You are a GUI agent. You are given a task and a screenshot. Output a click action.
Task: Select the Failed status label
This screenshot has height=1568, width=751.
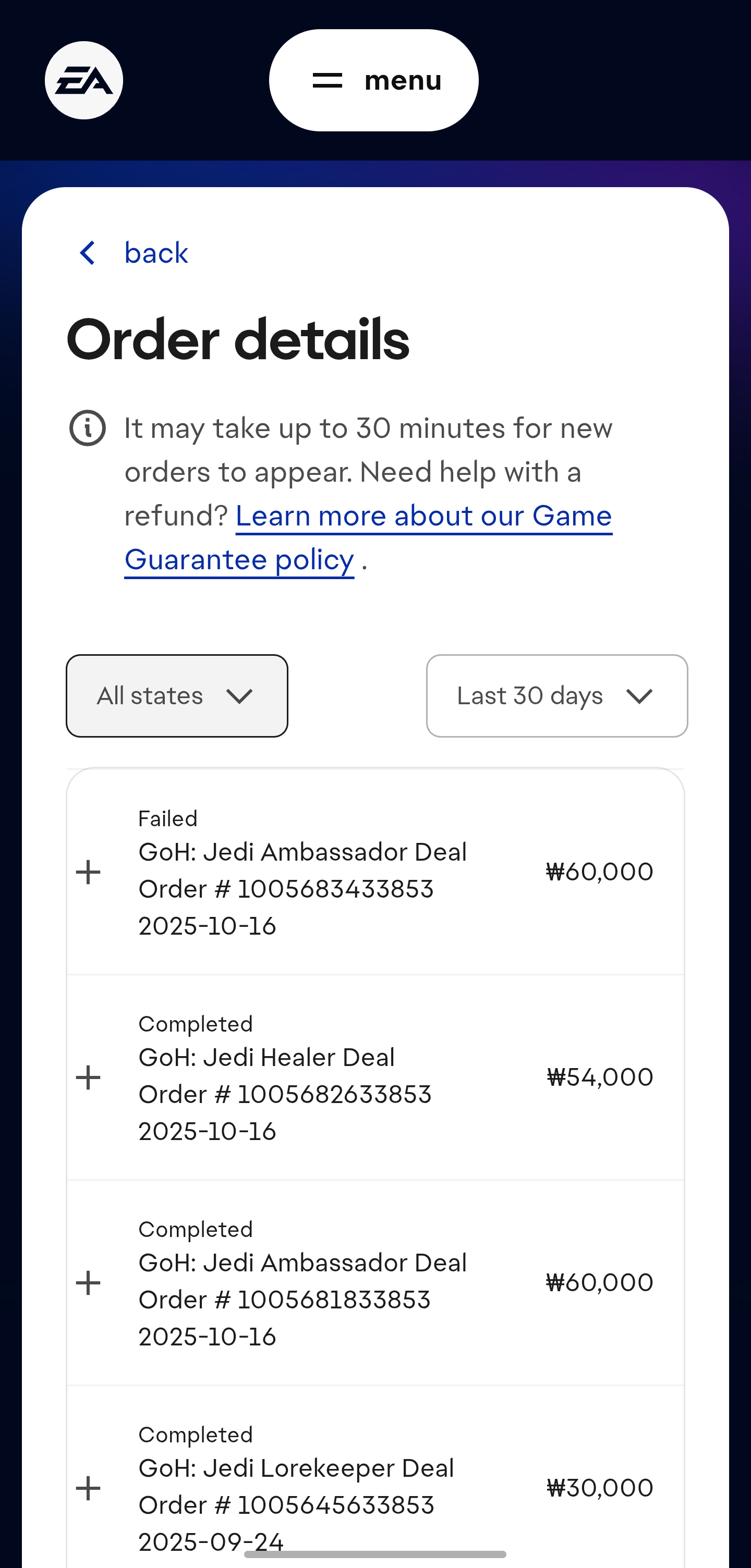(168, 819)
